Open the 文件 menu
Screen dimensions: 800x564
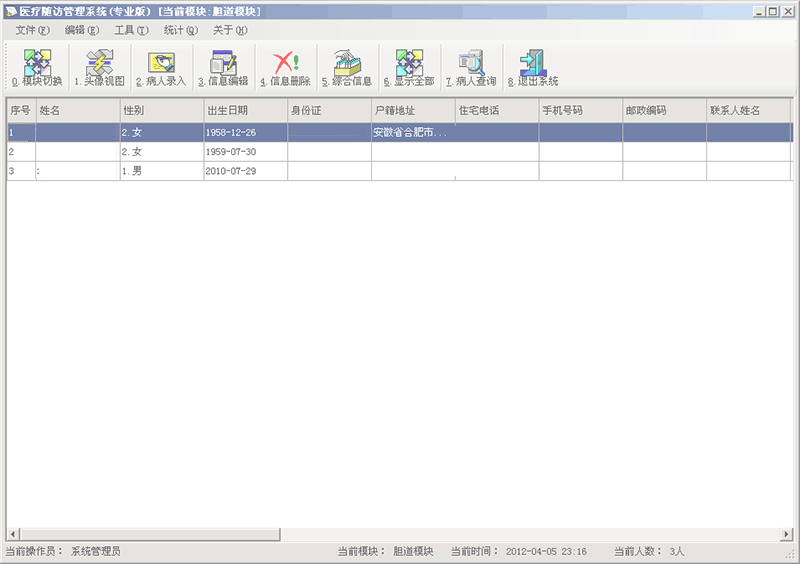pyautogui.click(x=32, y=30)
